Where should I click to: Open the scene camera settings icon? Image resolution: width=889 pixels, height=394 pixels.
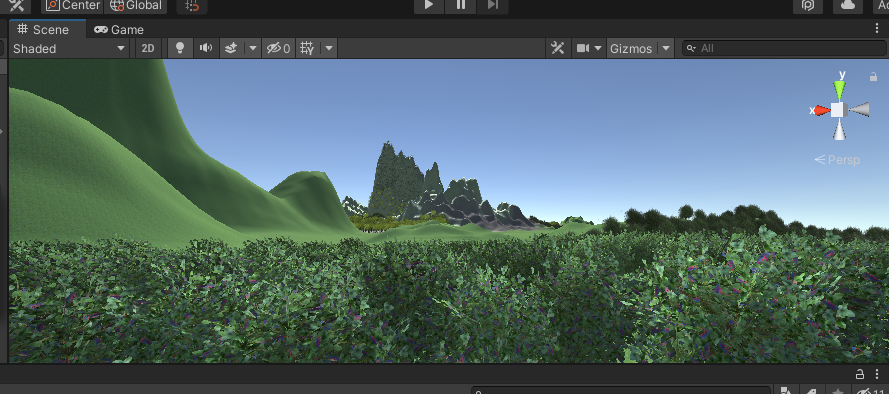[x=583, y=48]
